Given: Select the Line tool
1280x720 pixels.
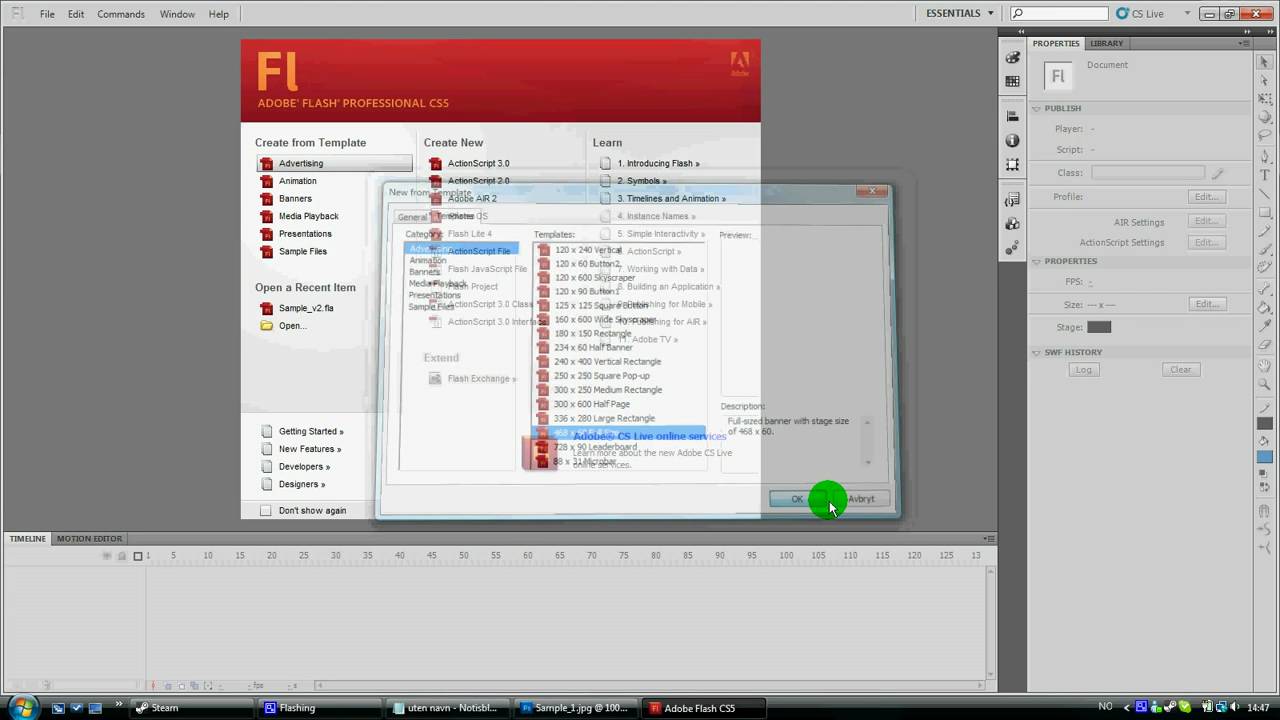Looking at the screenshot, I should [1265, 194].
